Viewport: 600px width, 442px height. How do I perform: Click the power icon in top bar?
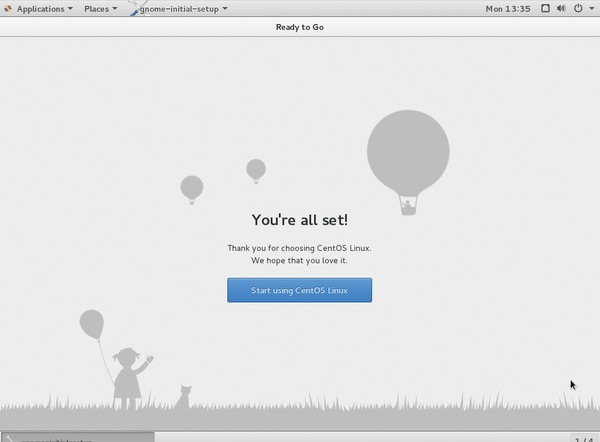(578, 8)
